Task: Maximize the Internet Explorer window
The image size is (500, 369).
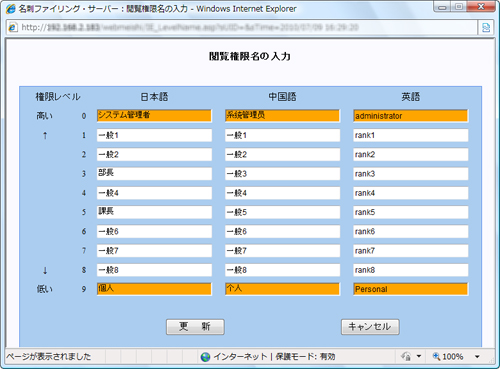Action: (459, 7)
